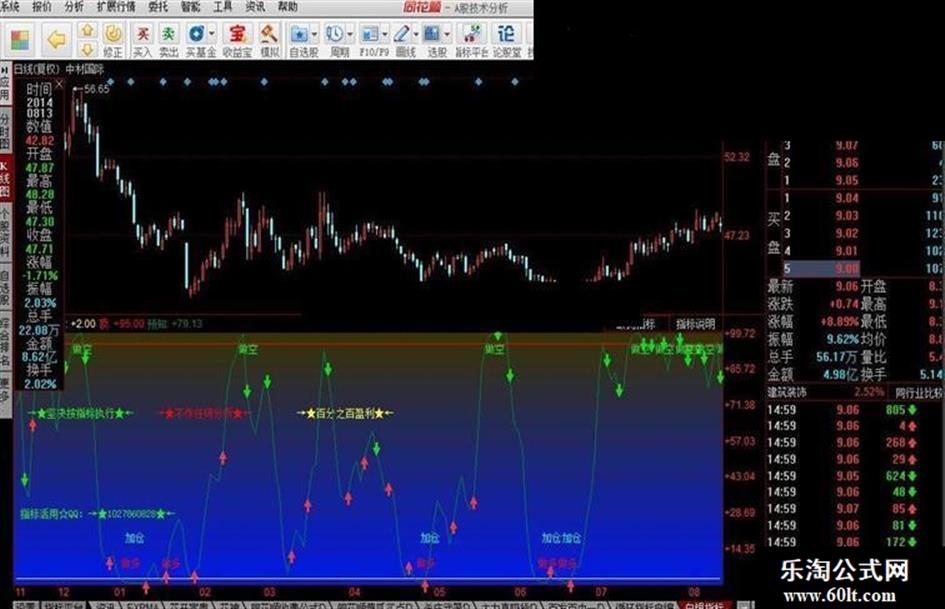Click the 中材国际 stock name
Image resolution: width=945 pixels, height=609 pixels.
(85, 69)
